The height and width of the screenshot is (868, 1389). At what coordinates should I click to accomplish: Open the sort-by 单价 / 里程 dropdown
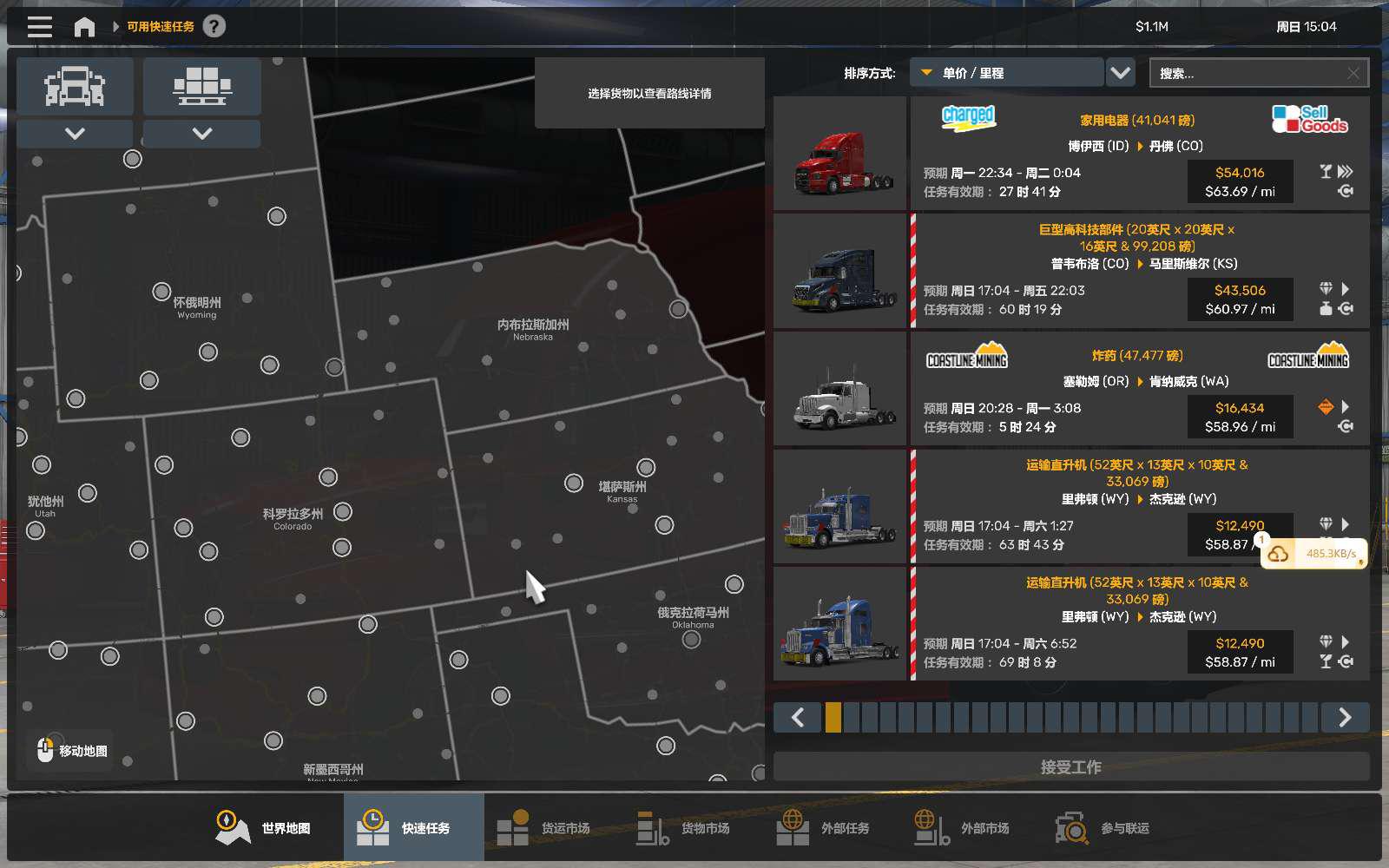point(1007,73)
